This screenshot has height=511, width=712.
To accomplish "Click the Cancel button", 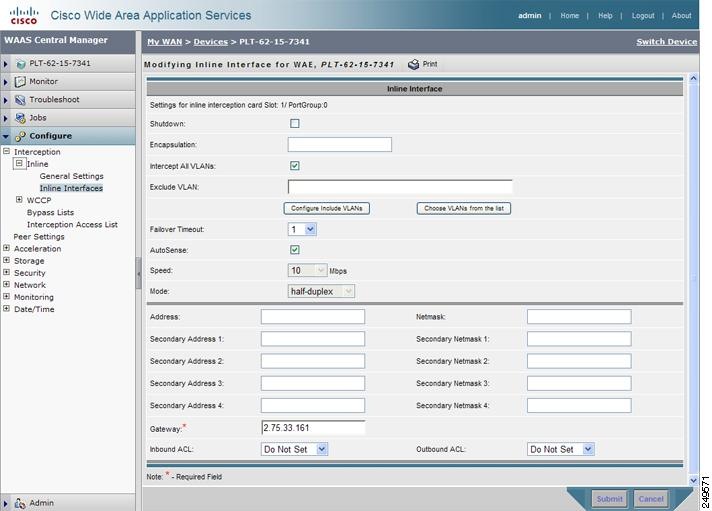I will (651, 499).
